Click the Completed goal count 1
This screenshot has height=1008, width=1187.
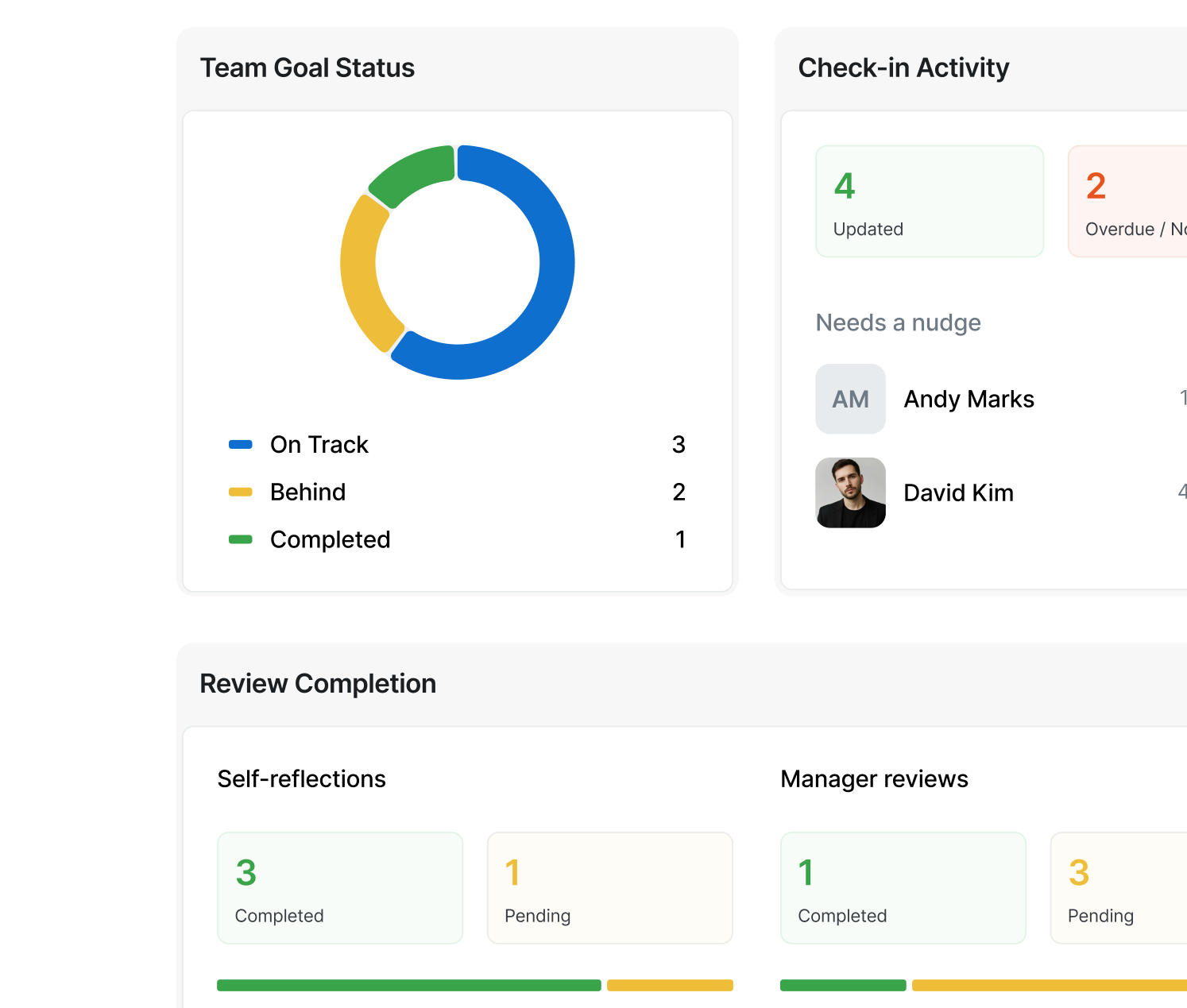click(x=680, y=539)
